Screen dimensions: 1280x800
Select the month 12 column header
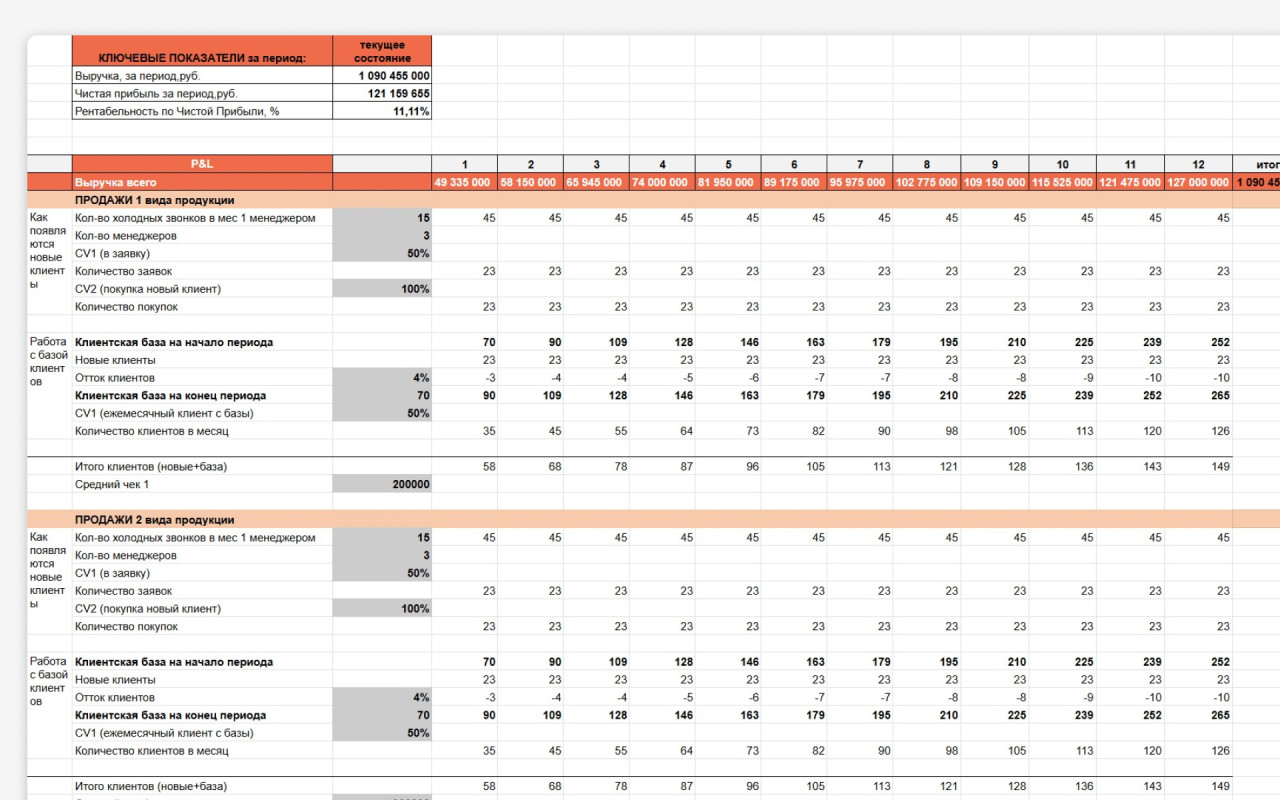[1198, 164]
